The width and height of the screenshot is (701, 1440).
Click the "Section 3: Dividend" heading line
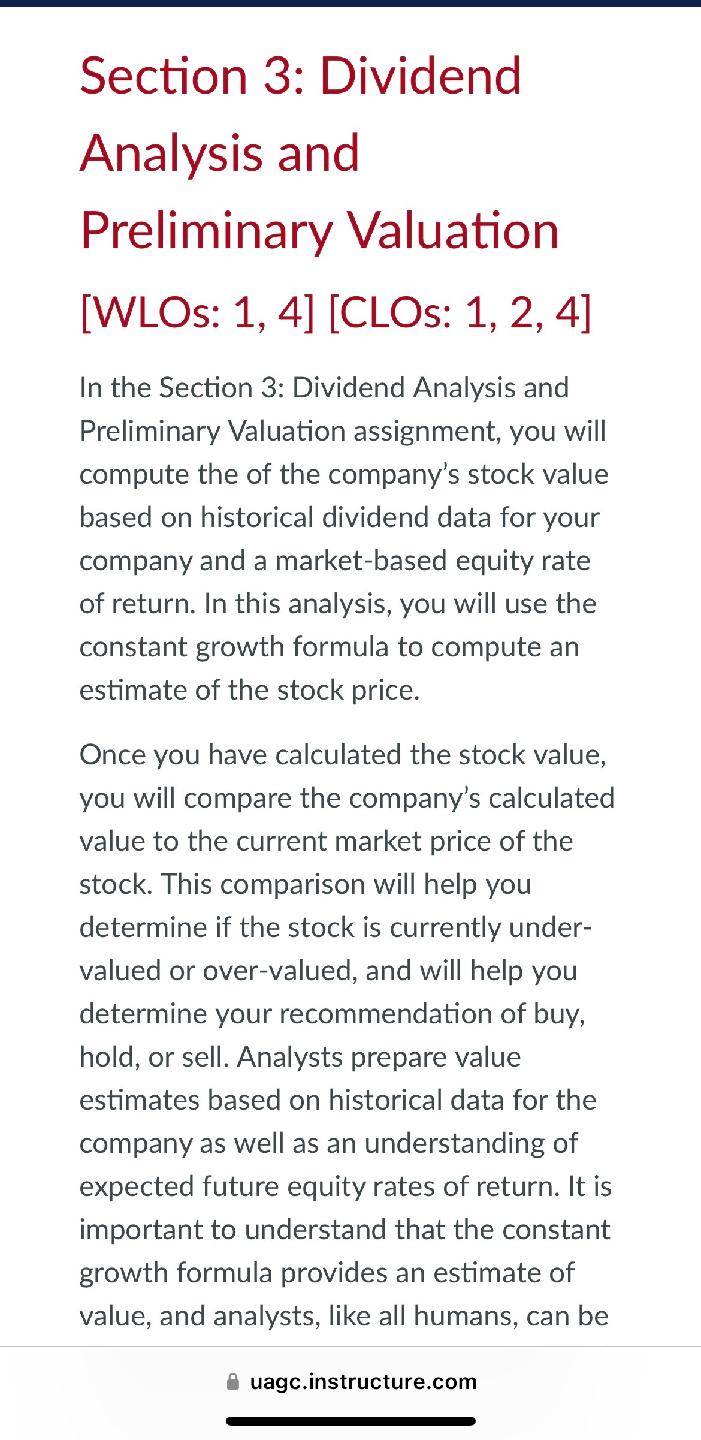[300, 76]
